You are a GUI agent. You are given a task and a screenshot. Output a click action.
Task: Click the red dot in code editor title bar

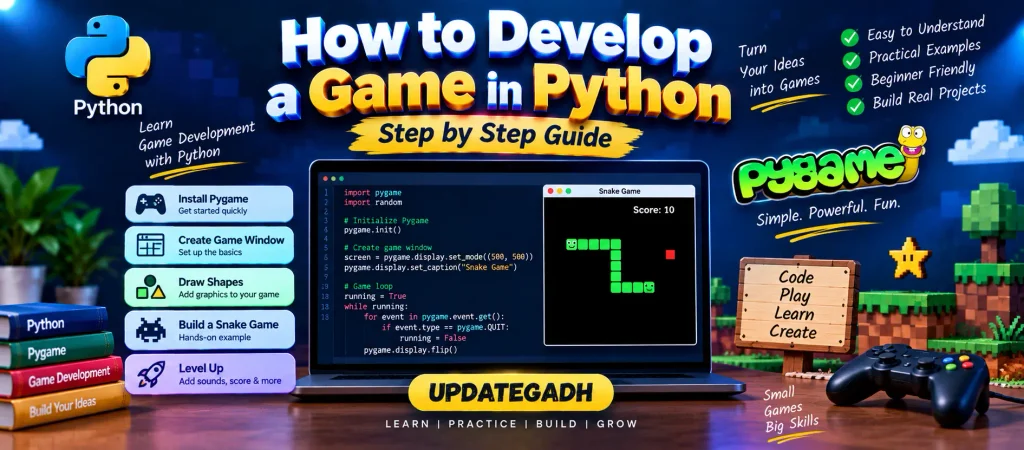pyautogui.click(x=325, y=178)
